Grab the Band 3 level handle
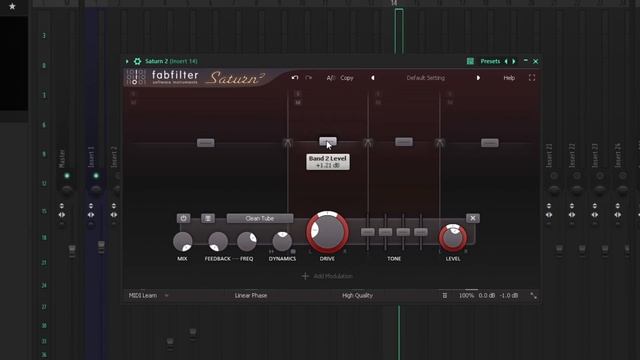 coord(404,142)
